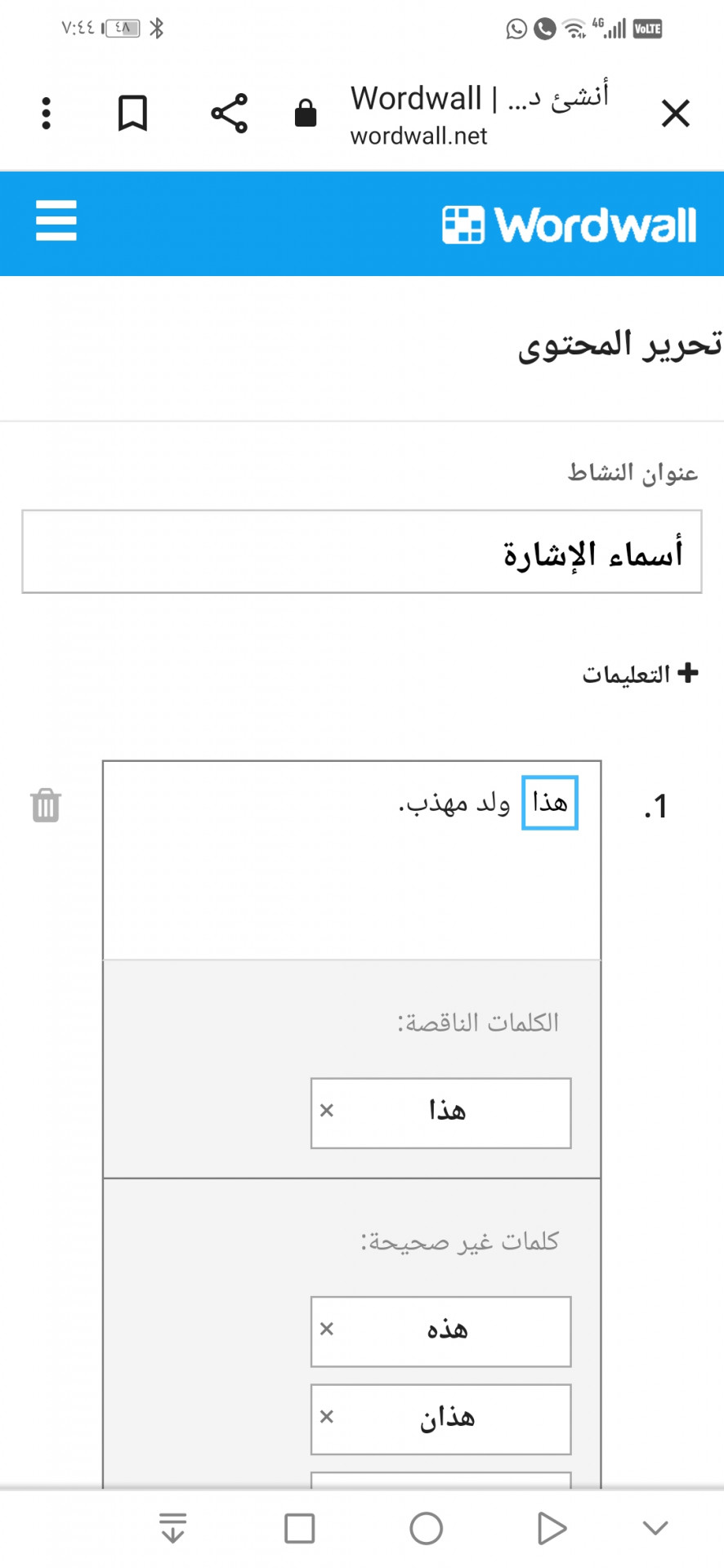Remove incorrect word هذان with its X
This screenshot has width=724, height=1568.
[x=327, y=1417]
